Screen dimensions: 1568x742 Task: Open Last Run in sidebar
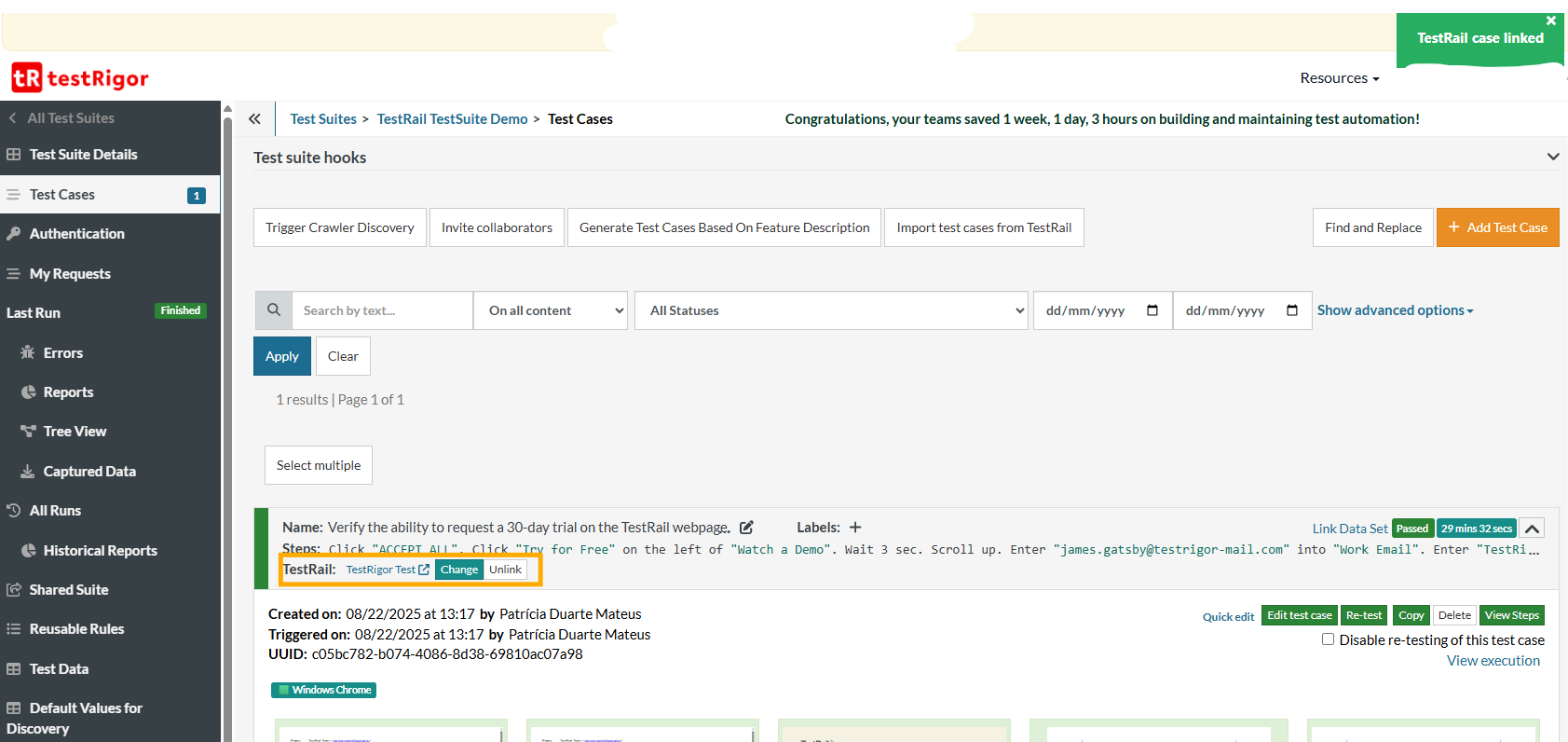click(x=34, y=313)
